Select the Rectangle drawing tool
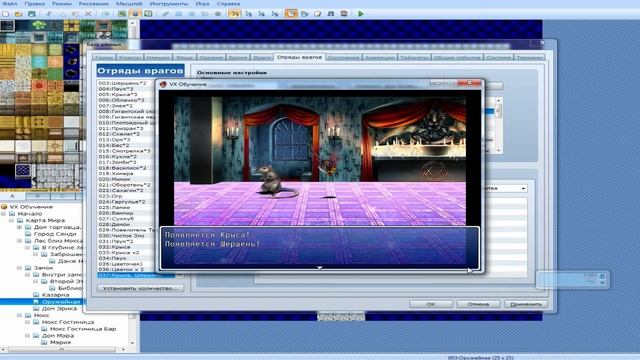The image size is (640, 360). coord(178,13)
